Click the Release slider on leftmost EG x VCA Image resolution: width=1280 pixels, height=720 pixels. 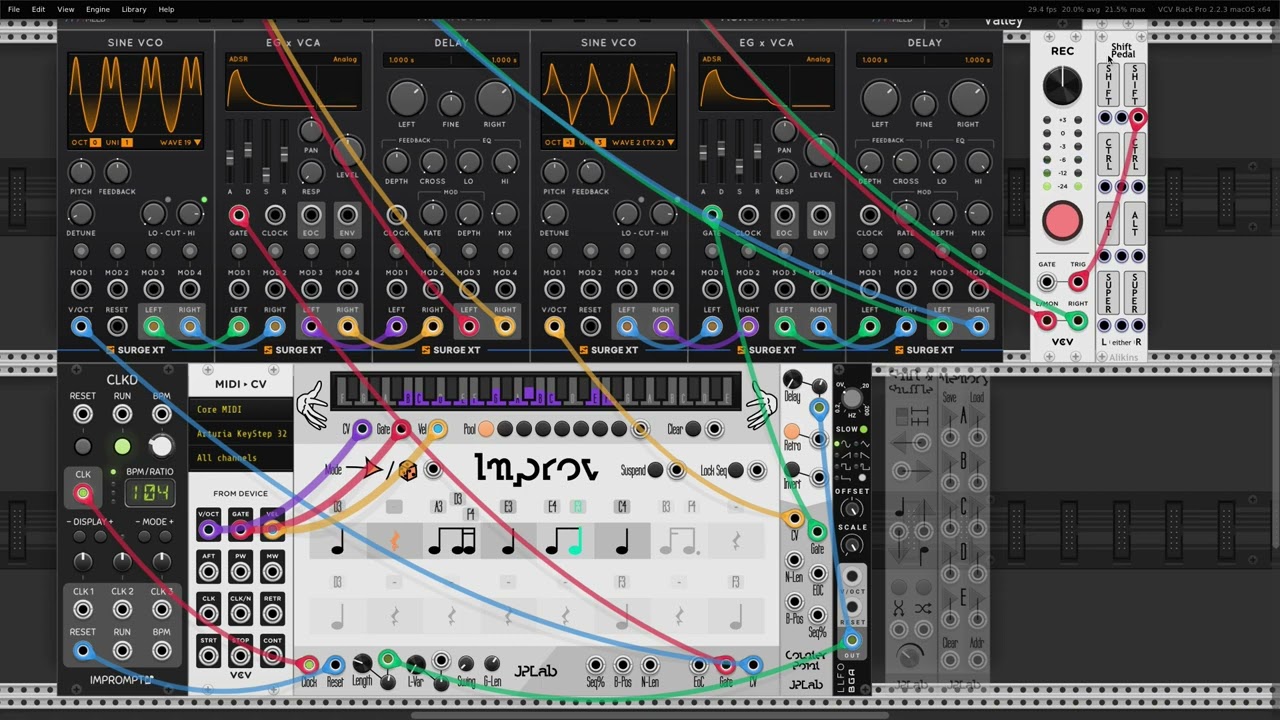tap(284, 150)
